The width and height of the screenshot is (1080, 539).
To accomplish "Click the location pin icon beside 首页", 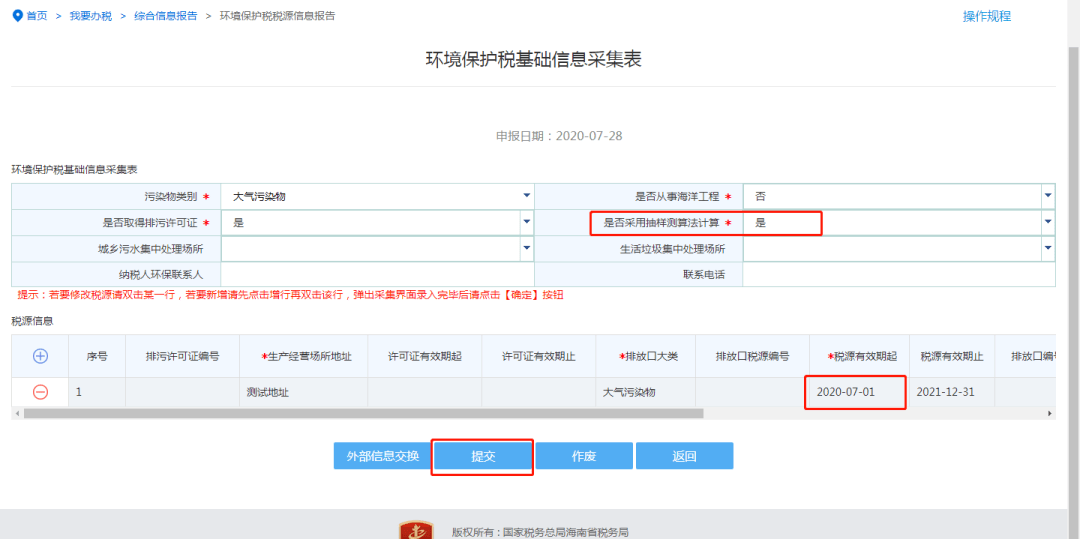I will (x=18, y=16).
